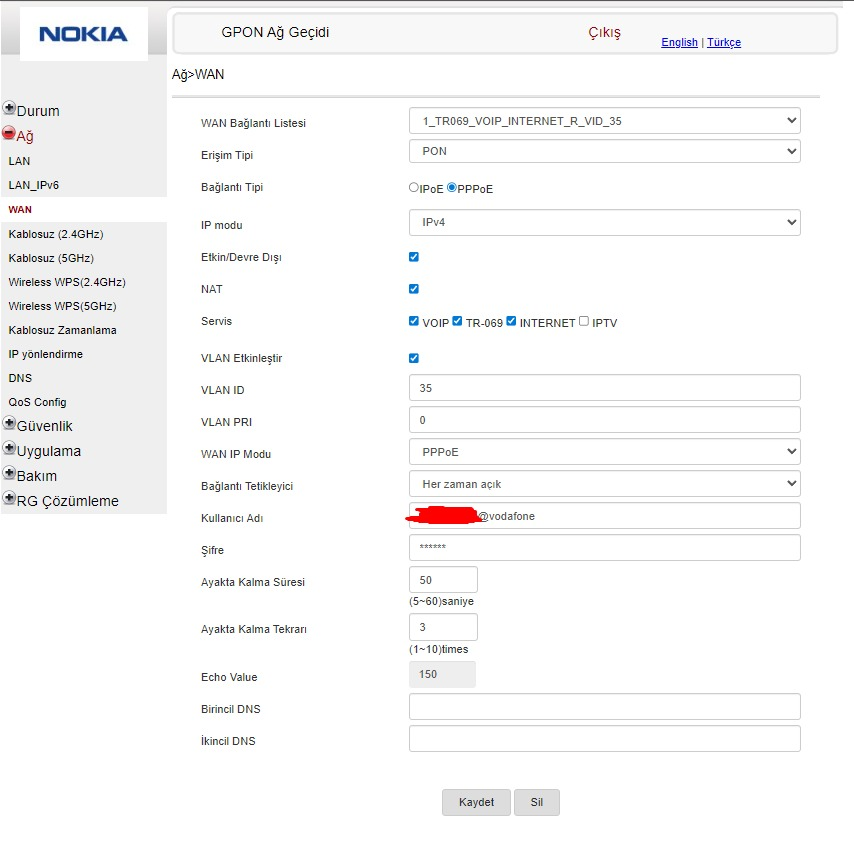Expand the Bakım section plus icon
The image size is (854, 844).
tap(9, 473)
